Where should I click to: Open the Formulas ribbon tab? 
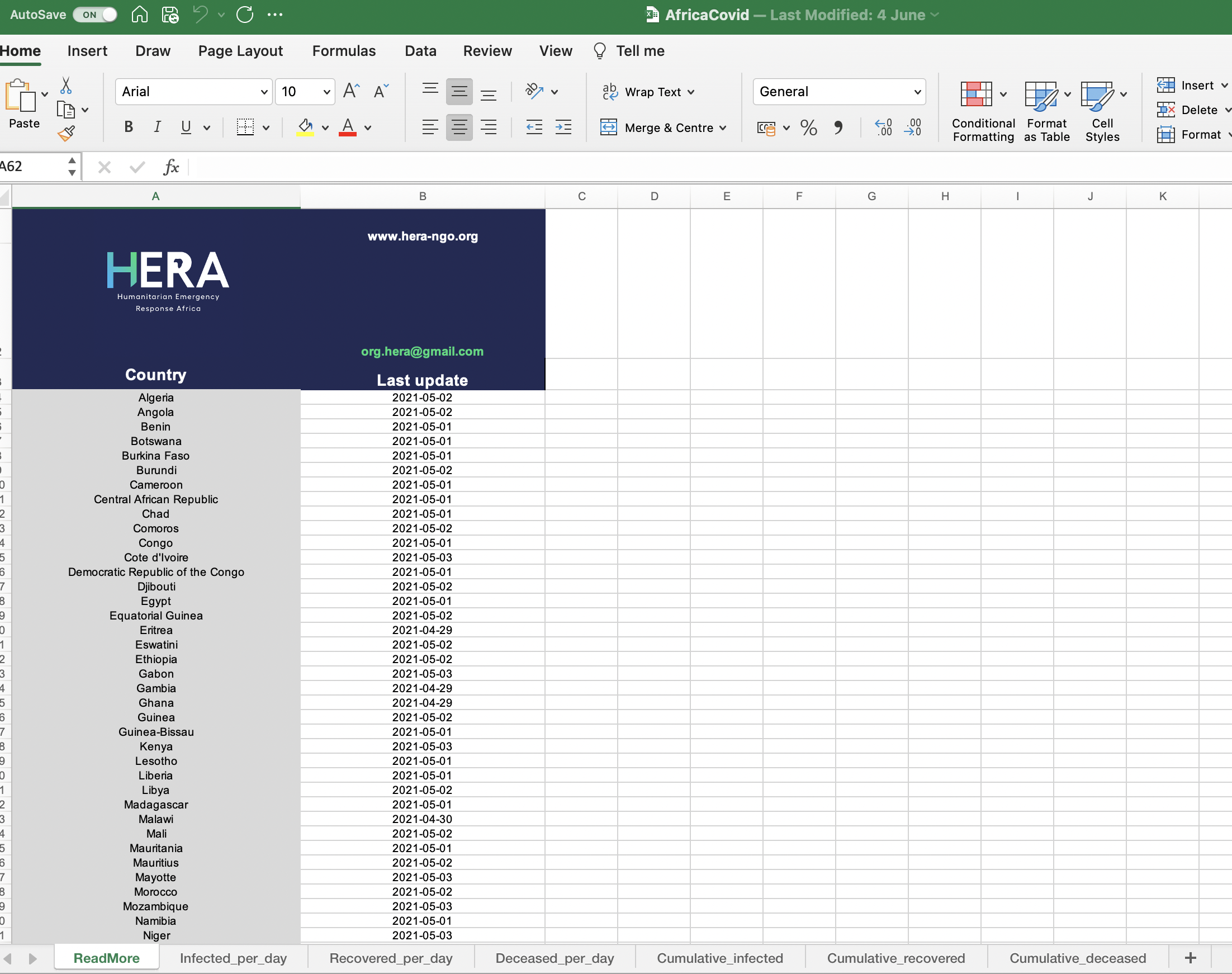coord(344,51)
